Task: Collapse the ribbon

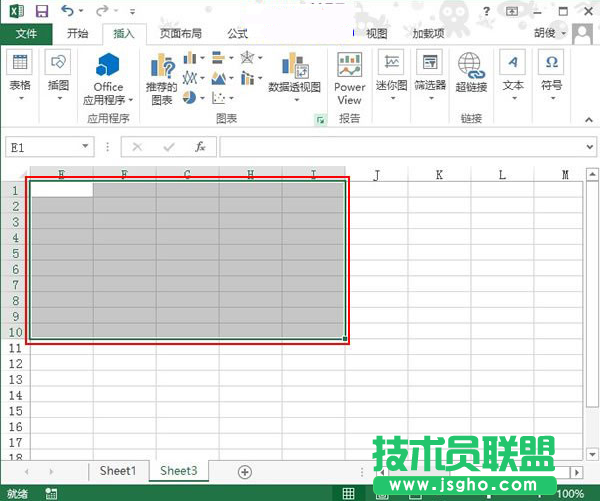Action: pyautogui.click(x=589, y=120)
